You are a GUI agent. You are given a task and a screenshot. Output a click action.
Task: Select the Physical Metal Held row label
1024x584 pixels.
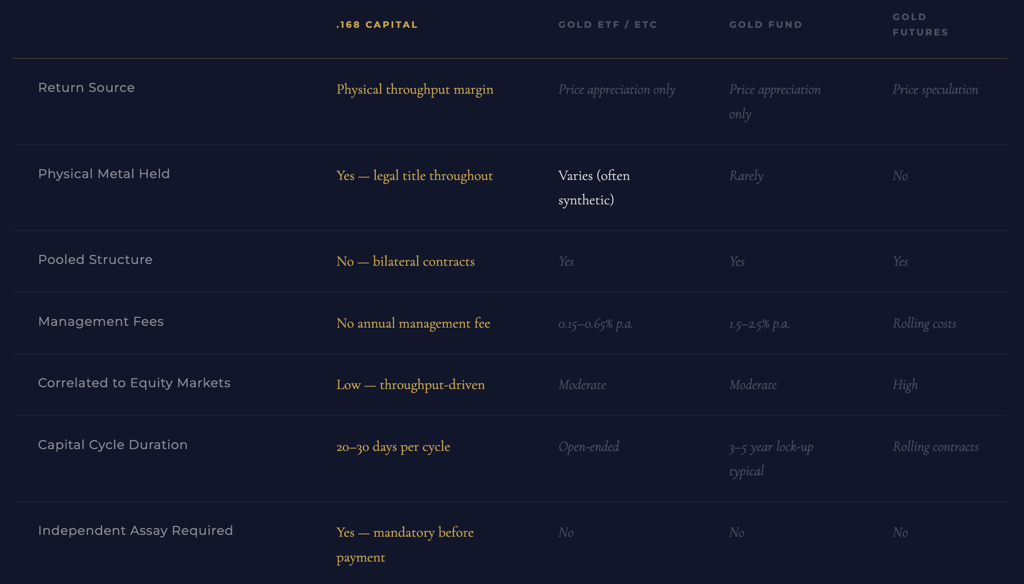pyautogui.click(x=104, y=174)
